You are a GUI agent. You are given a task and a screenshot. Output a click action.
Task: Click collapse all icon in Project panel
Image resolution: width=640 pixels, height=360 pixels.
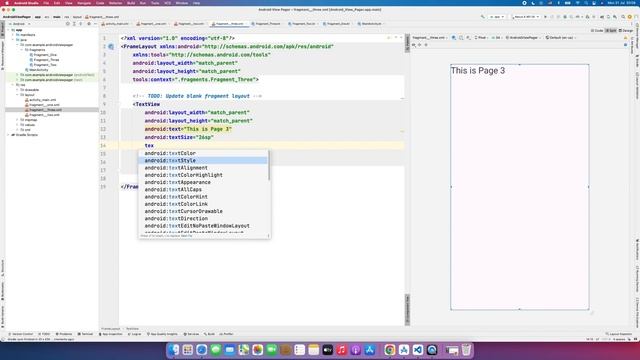[80, 24]
